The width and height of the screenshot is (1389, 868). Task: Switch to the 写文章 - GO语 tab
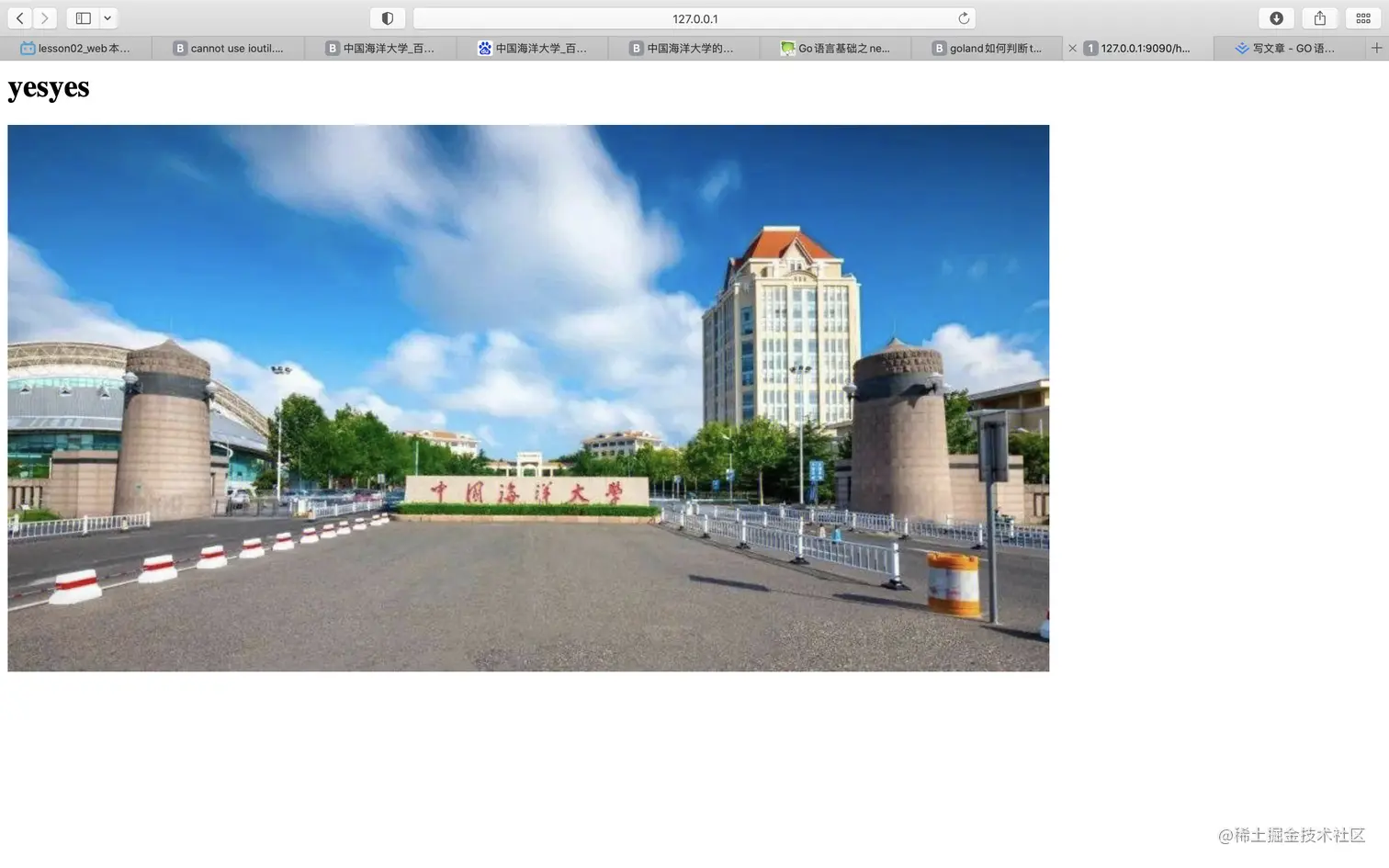[x=1290, y=49]
